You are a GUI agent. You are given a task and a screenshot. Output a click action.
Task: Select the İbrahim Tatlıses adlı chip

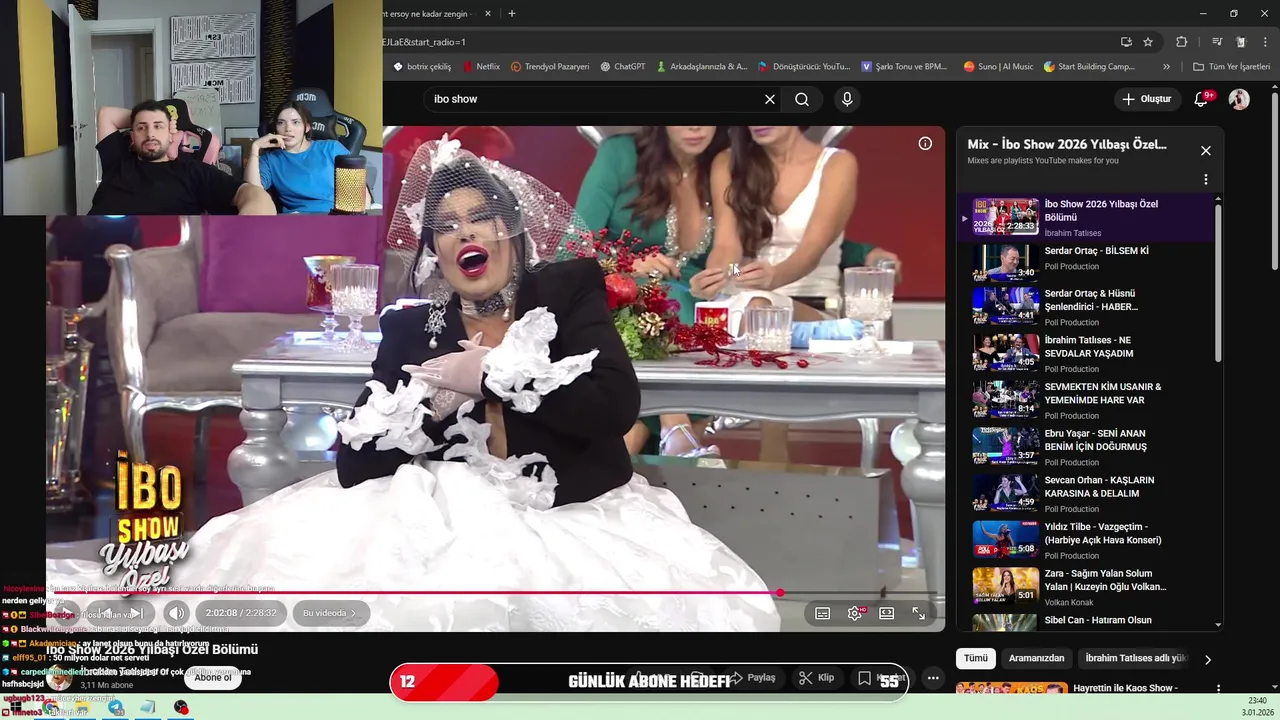(1135, 659)
